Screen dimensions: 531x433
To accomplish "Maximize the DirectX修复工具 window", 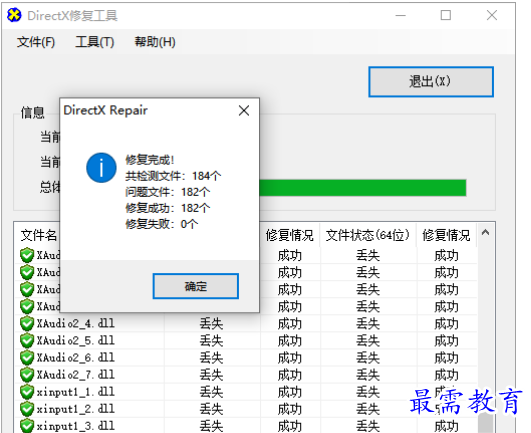I will coord(446,15).
